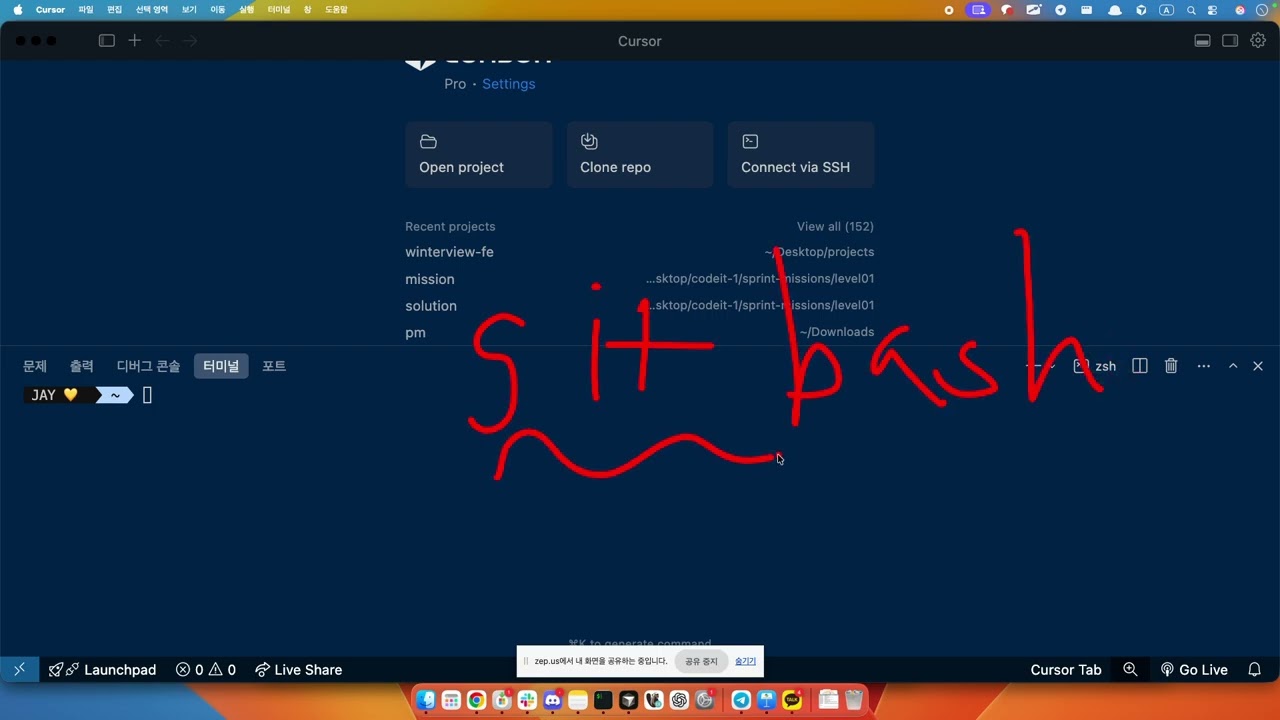Open terminal more actions ellipsis menu

click(1203, 366)
